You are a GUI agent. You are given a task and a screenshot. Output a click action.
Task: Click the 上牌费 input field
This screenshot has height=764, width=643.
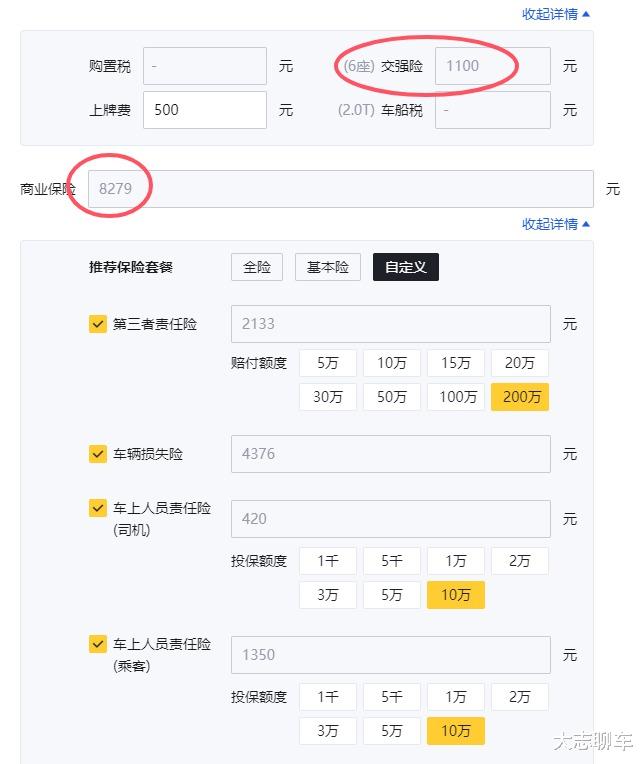point(205,110)
